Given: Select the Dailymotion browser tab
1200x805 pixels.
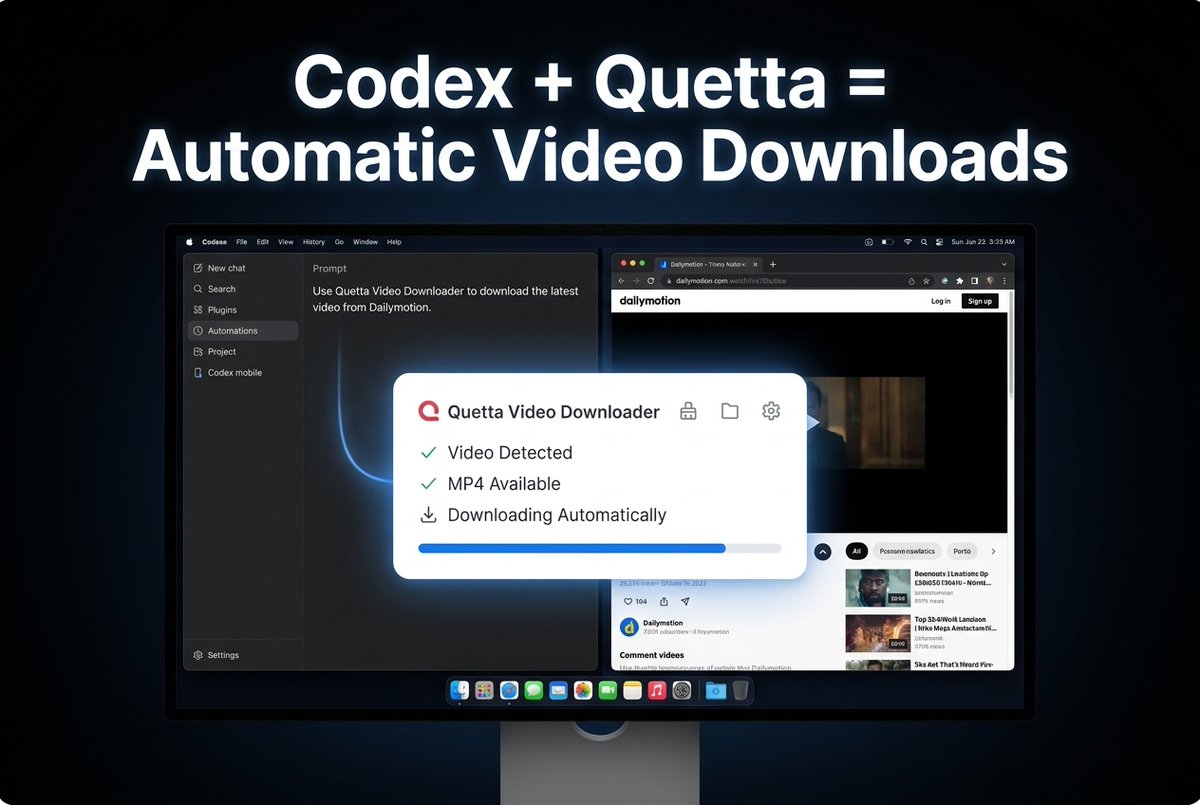Looking at the screenshot, I should click(x=708, y=264).
